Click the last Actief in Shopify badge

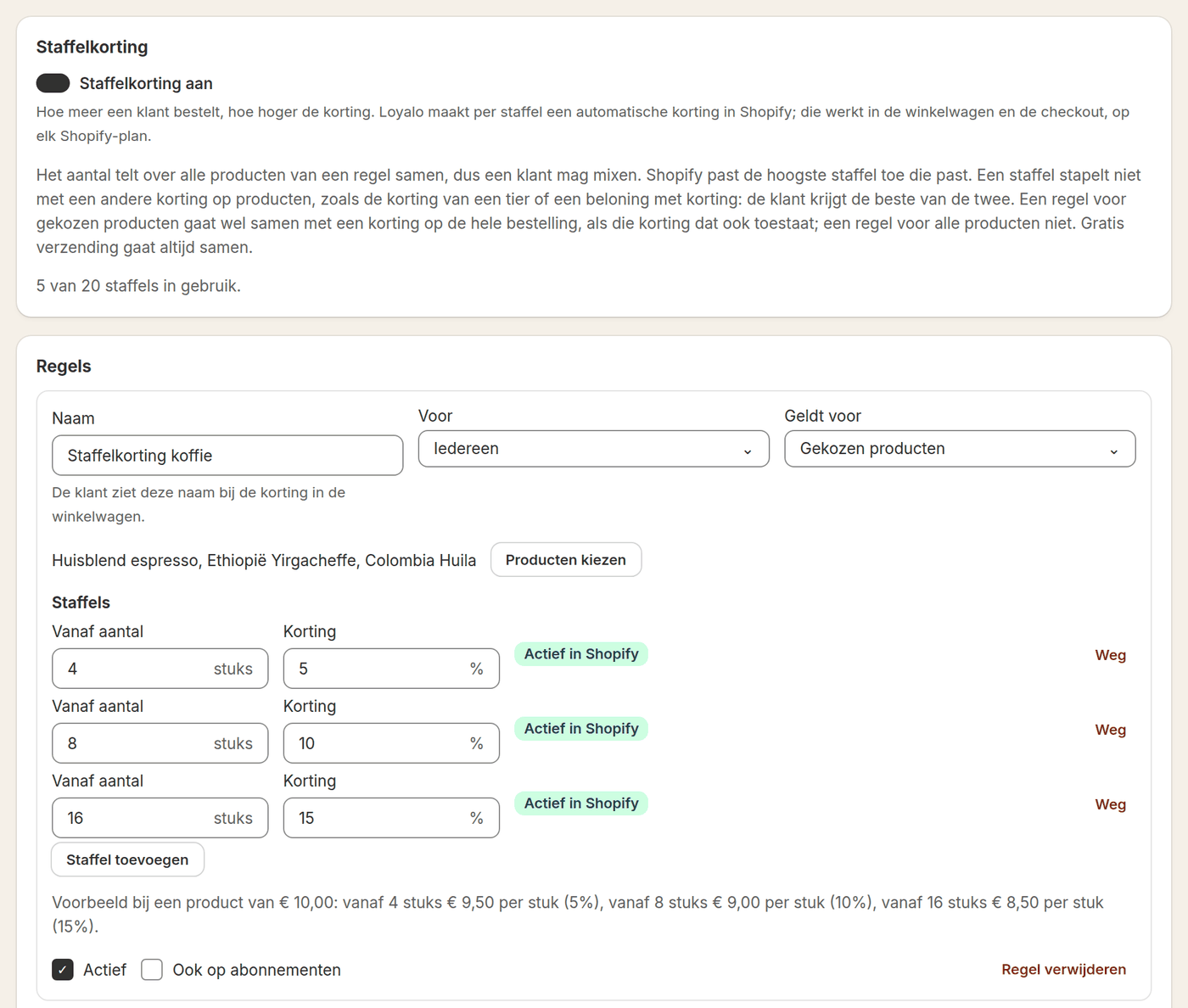[x=581, y=804]
